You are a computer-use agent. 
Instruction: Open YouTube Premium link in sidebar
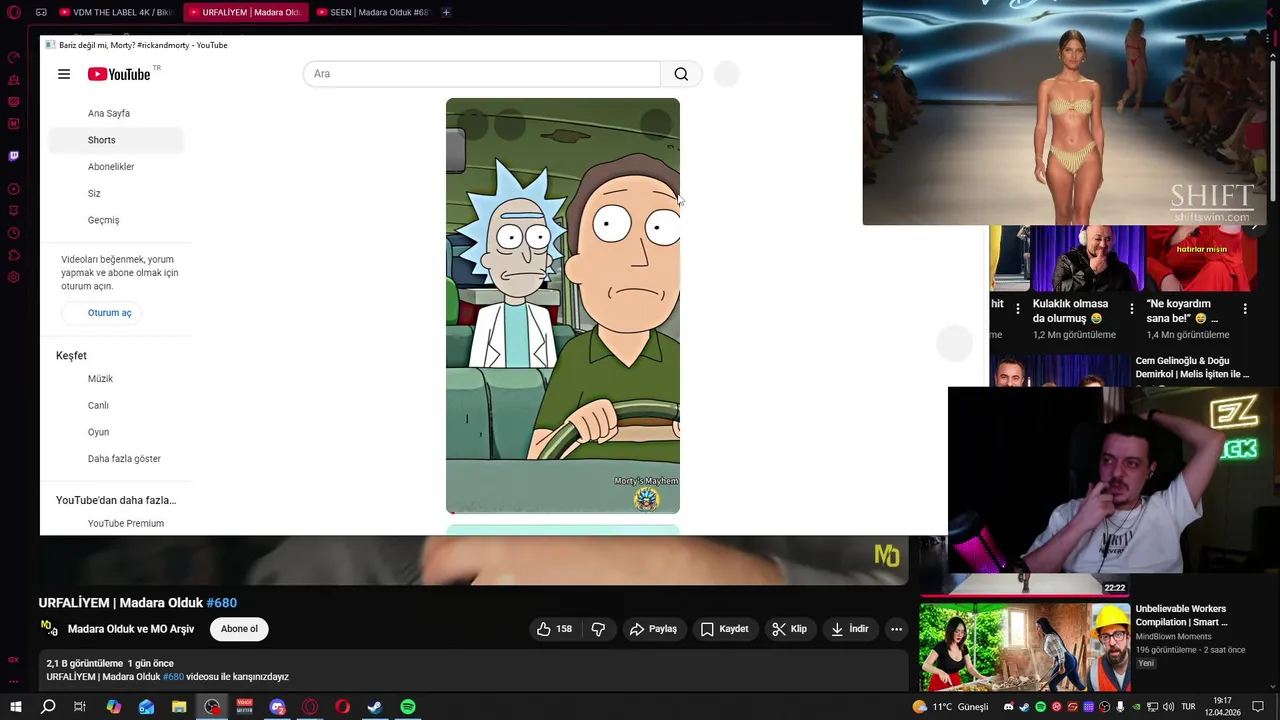[x=116, y=523]
